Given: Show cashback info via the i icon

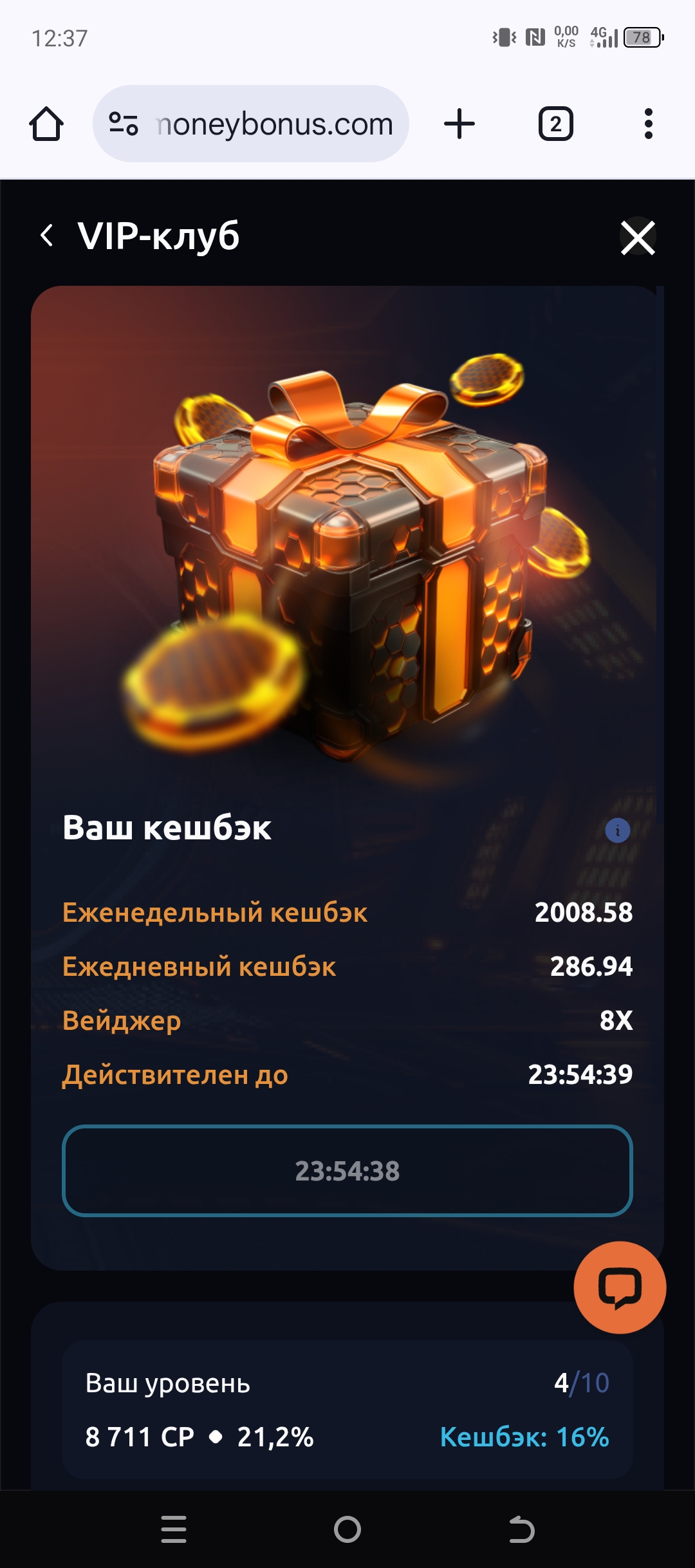Looking at the screenshot, I should [618, 830].
